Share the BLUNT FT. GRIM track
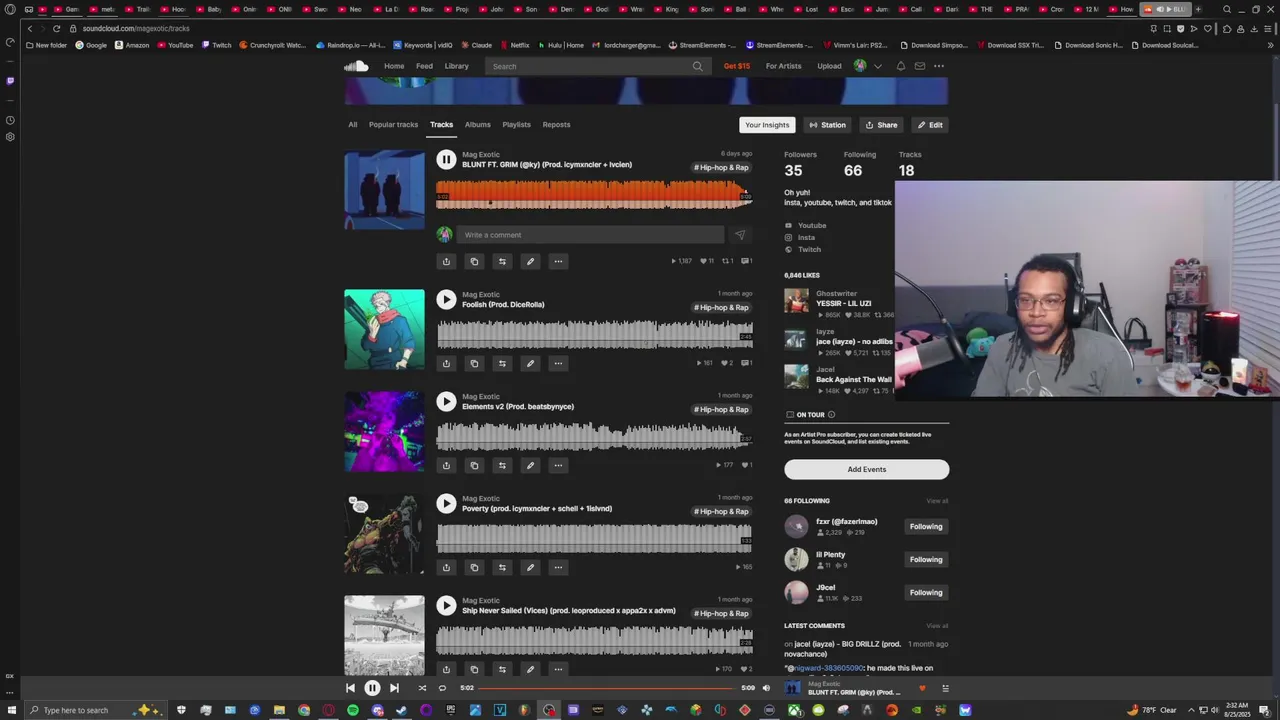1280x720 pixels. (x=446, y=261)
